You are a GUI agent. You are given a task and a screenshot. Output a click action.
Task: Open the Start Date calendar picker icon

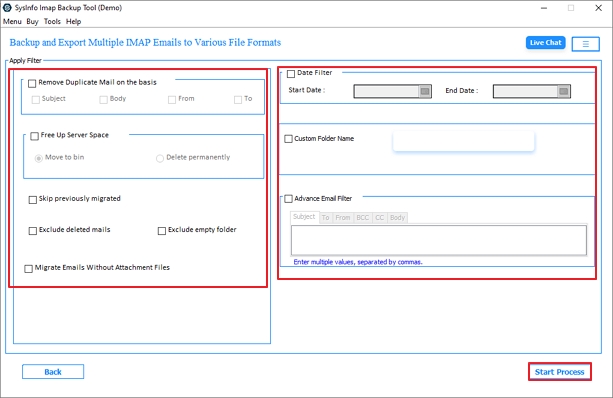[x=425, y=91]
